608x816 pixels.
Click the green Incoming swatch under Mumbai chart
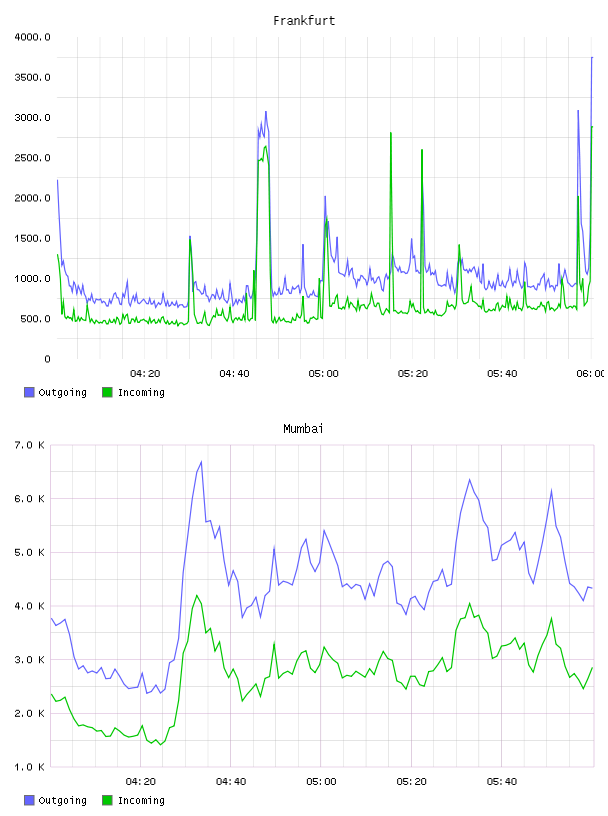coord(107,800)
